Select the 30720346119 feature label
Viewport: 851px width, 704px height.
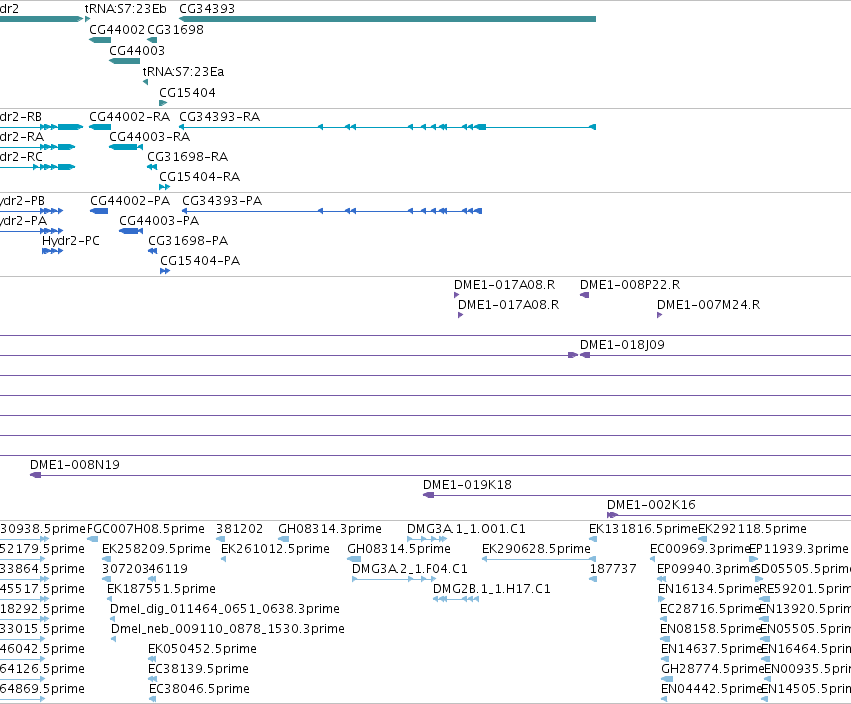pyautogui.click(x=145, y=569)
